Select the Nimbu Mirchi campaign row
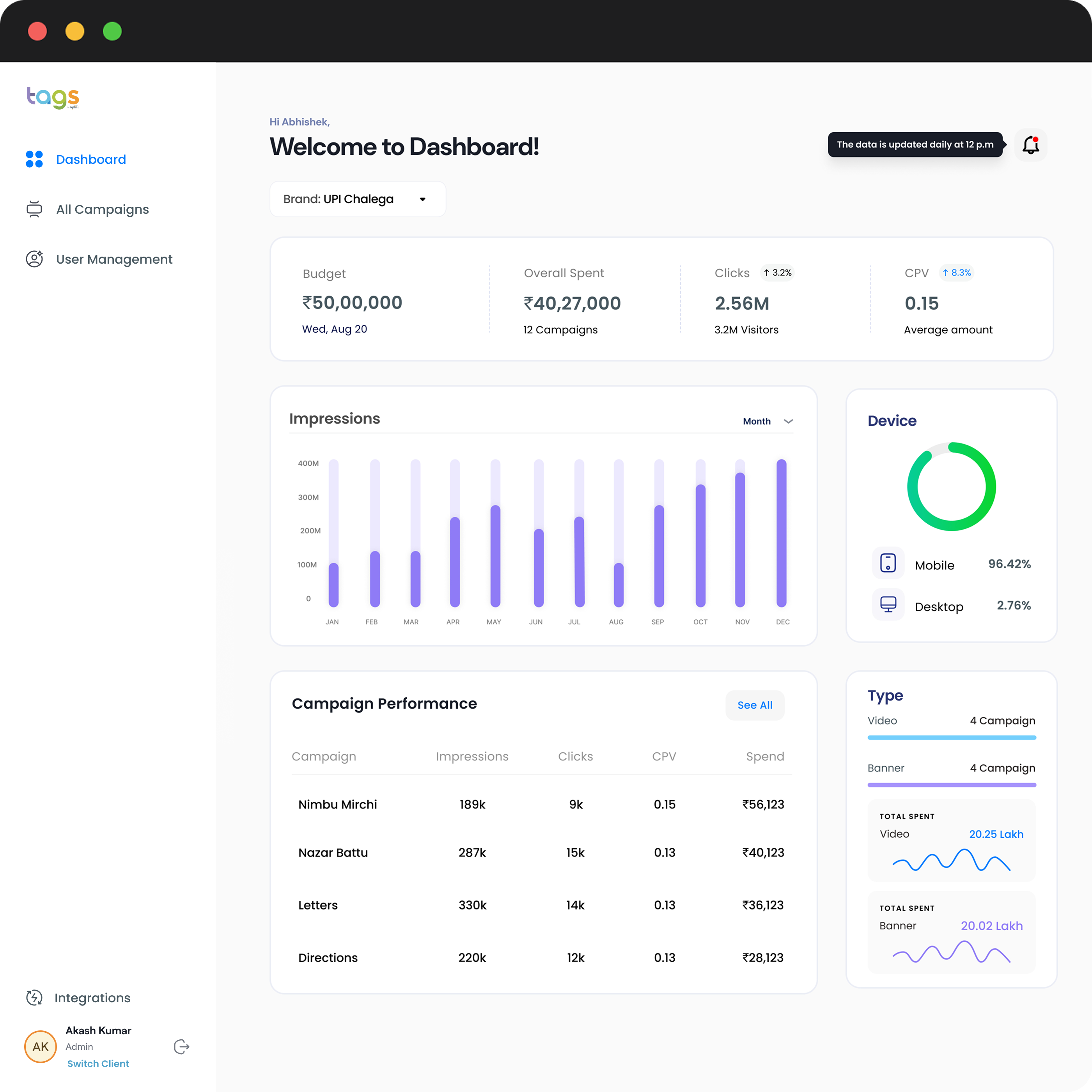Screen dimensions: 1092x1092 click(541, 804)
